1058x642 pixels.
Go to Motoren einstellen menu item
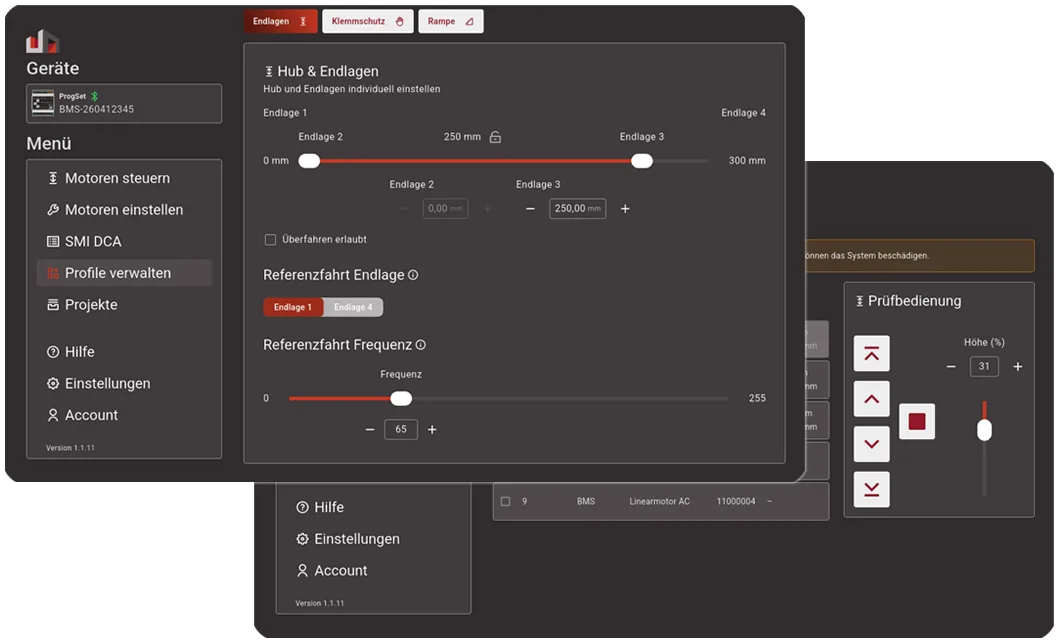click(124, 210)
